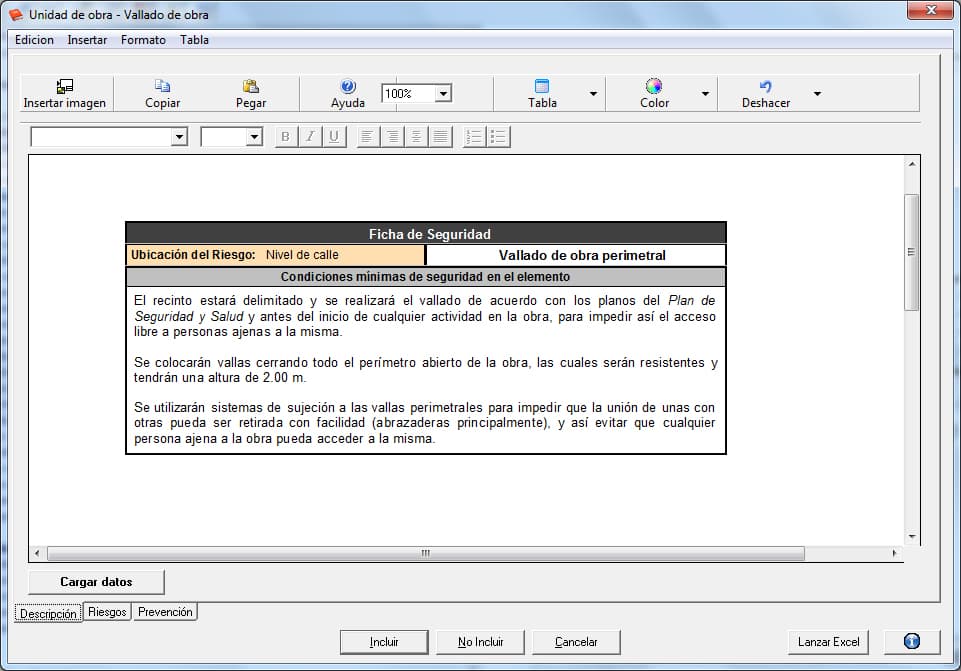The height and width of the screenshot is (671, 961).
Task: Open the Tabla menu in menu bar
Action: pos(194,40)
